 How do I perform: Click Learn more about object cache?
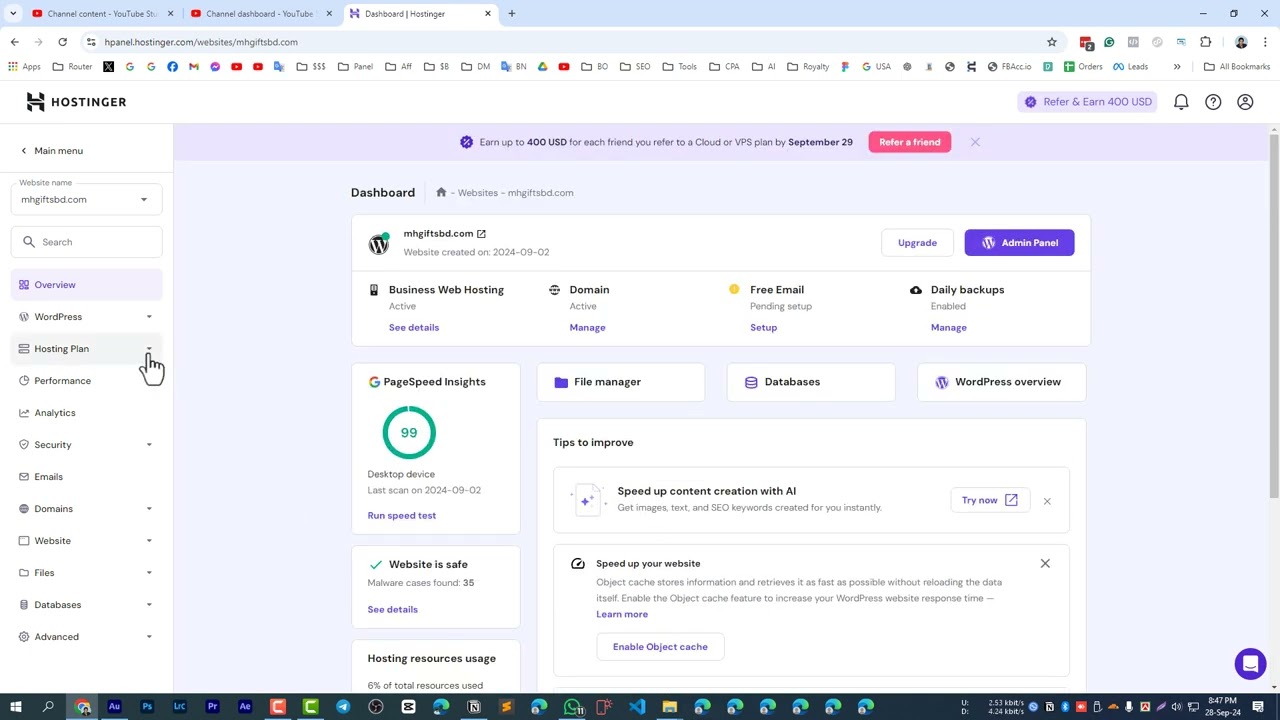pos(622,615)
